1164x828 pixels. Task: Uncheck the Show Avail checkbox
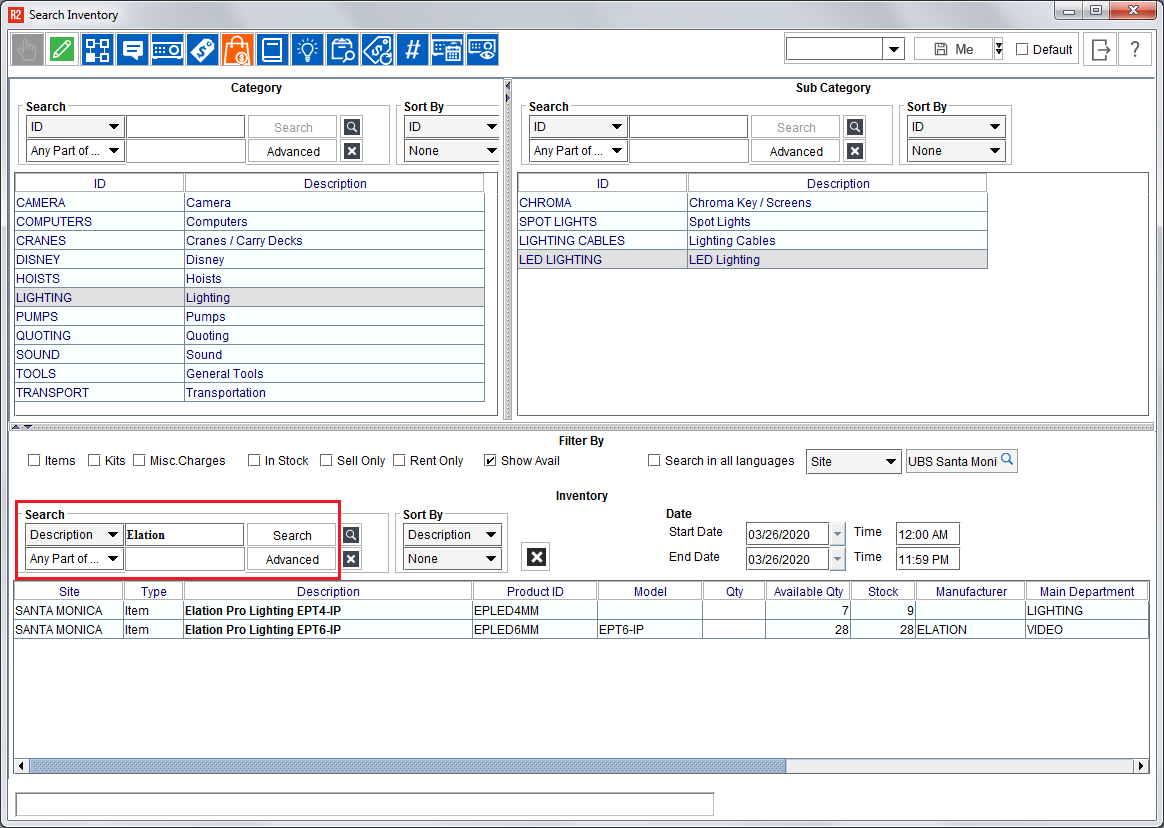click(x=490, y=461)
